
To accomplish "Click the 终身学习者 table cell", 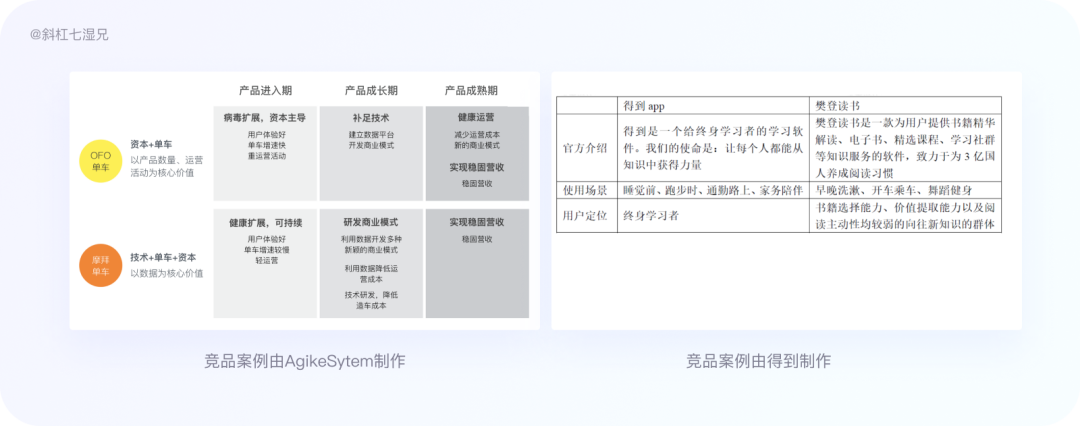I will point(714,216).
